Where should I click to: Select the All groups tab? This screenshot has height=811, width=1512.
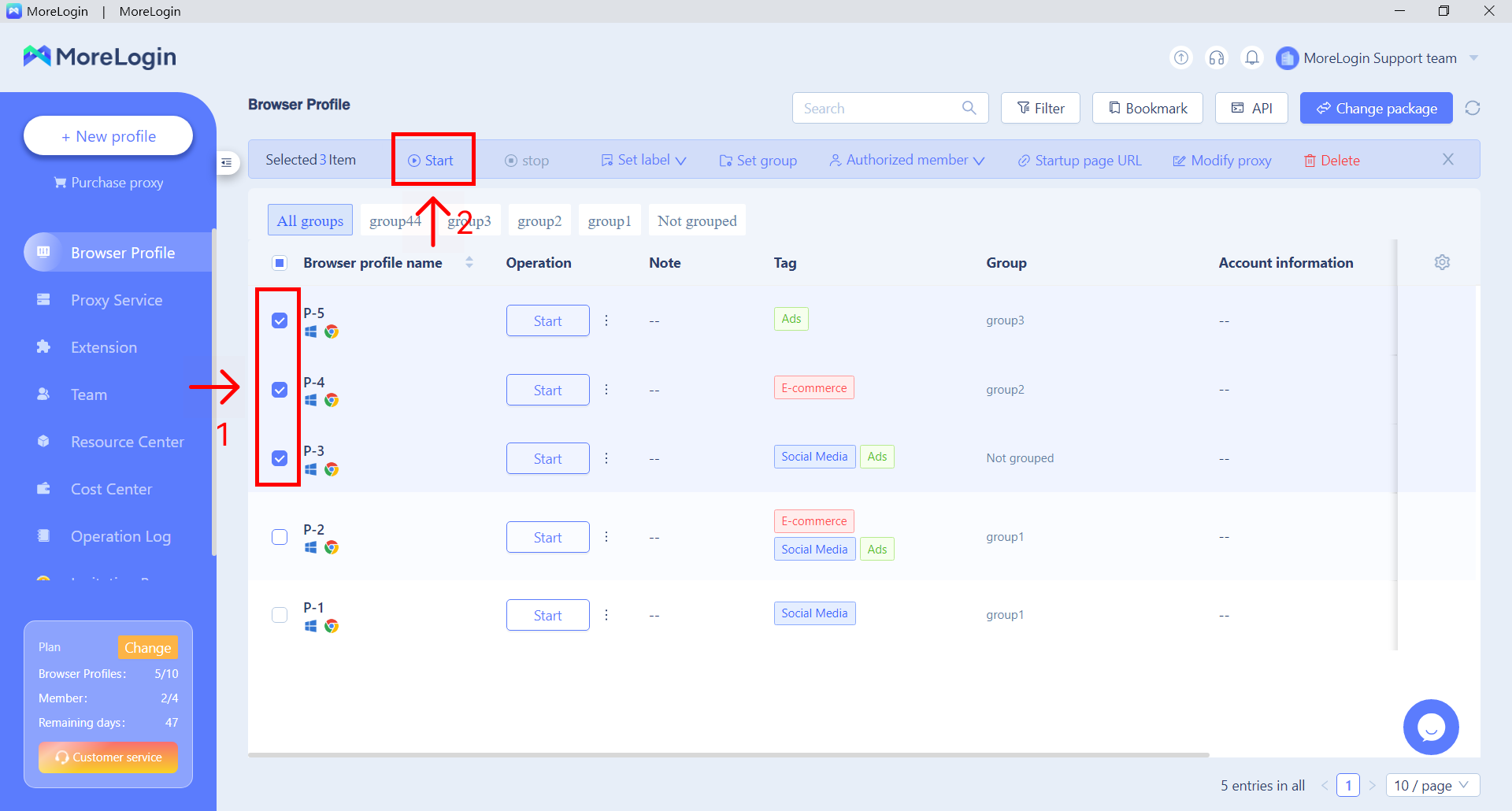310,220
